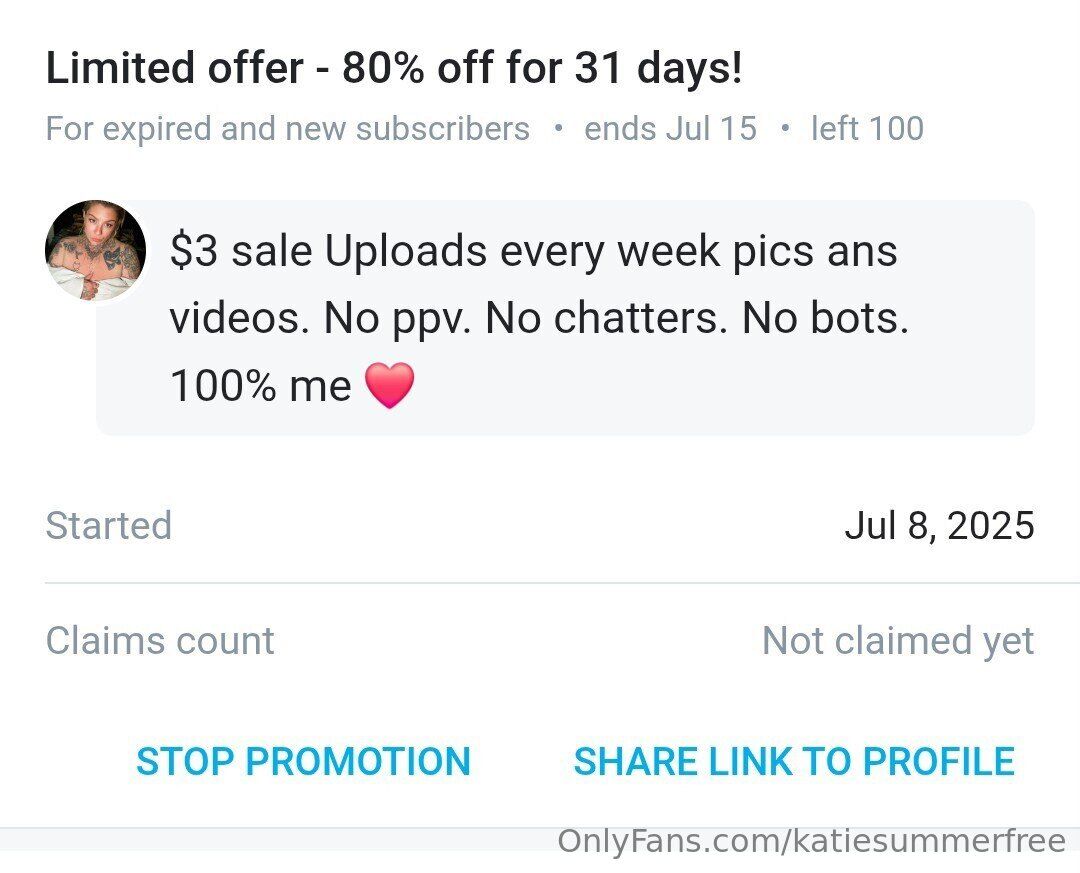Click the "ends Jul 15" expiry label
The image size is (1080, 873).
[x=670, y=129]
